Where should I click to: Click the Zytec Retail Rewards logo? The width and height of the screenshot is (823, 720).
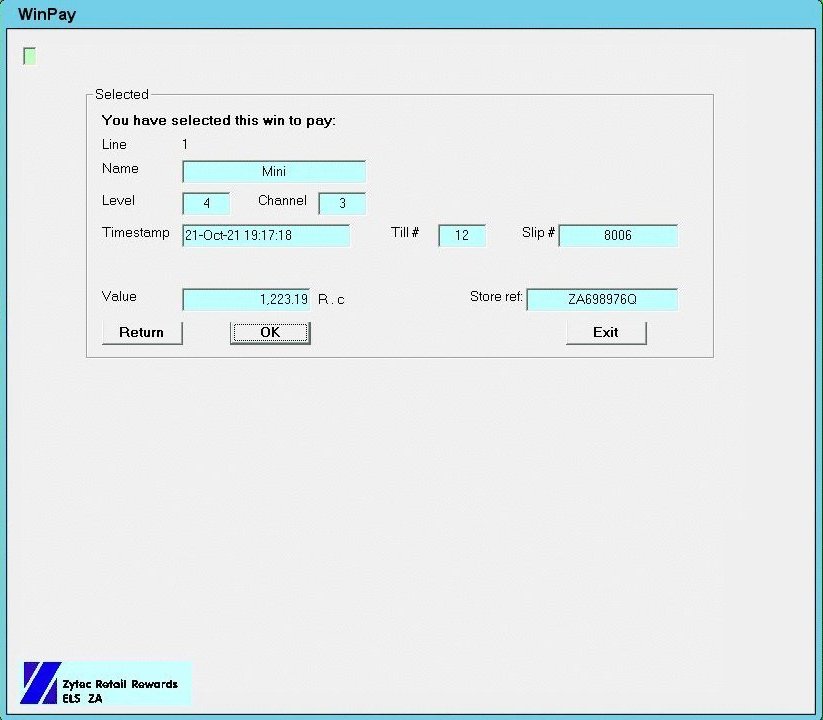[106, 684]
